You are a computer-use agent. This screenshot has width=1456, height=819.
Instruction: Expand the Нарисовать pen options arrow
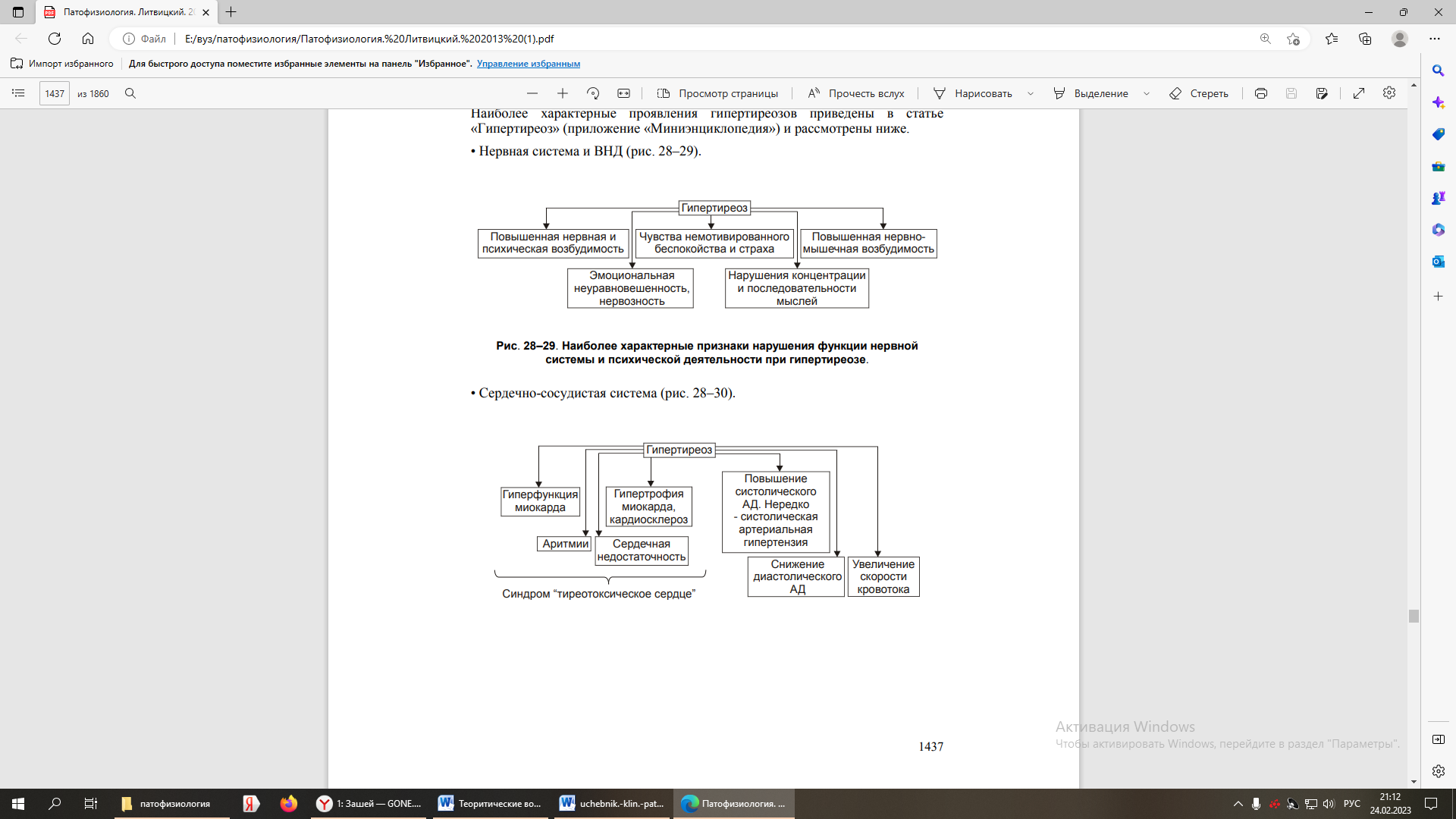pos(1031,93)
